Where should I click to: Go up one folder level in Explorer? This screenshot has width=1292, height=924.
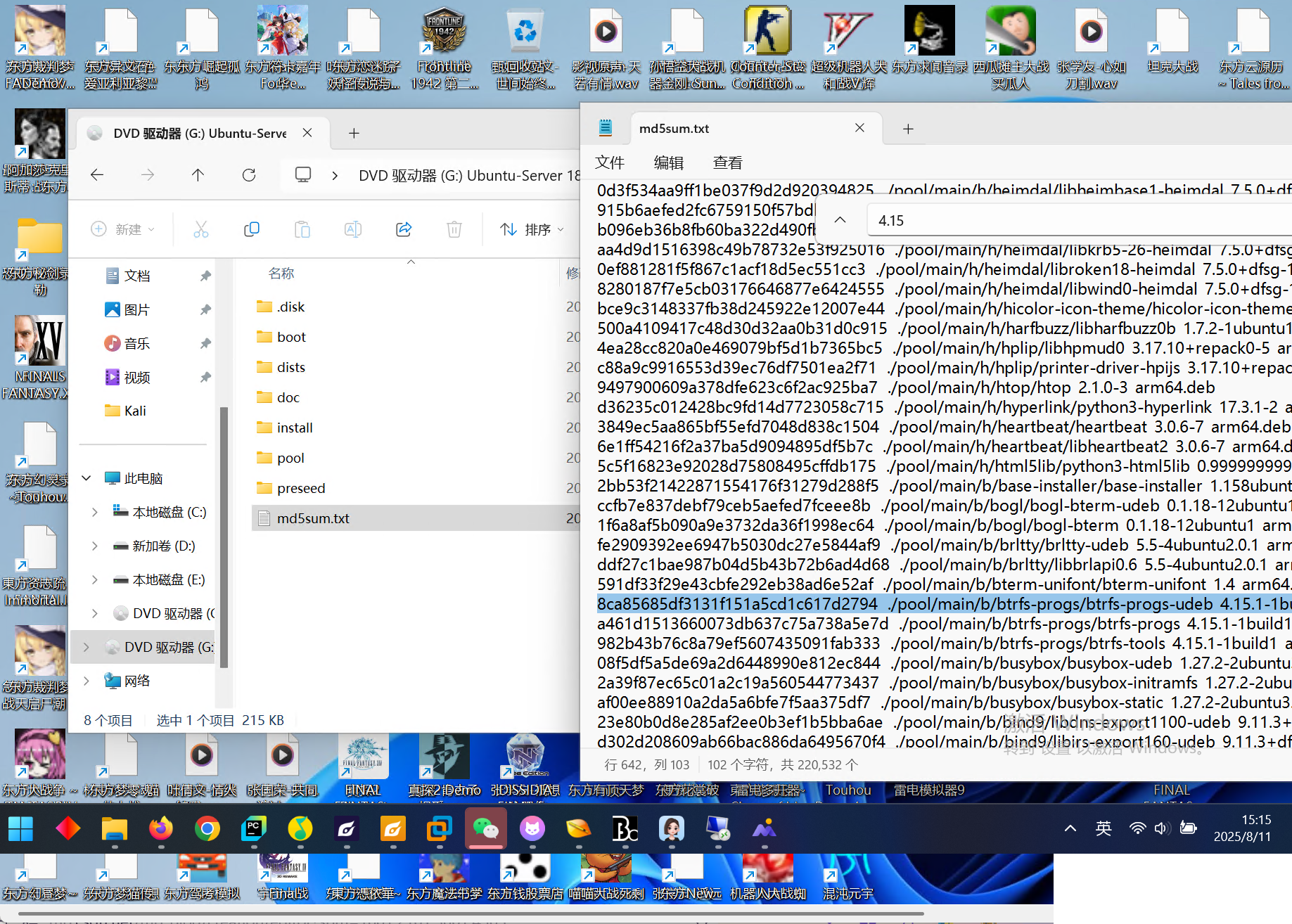click(198, 174)
